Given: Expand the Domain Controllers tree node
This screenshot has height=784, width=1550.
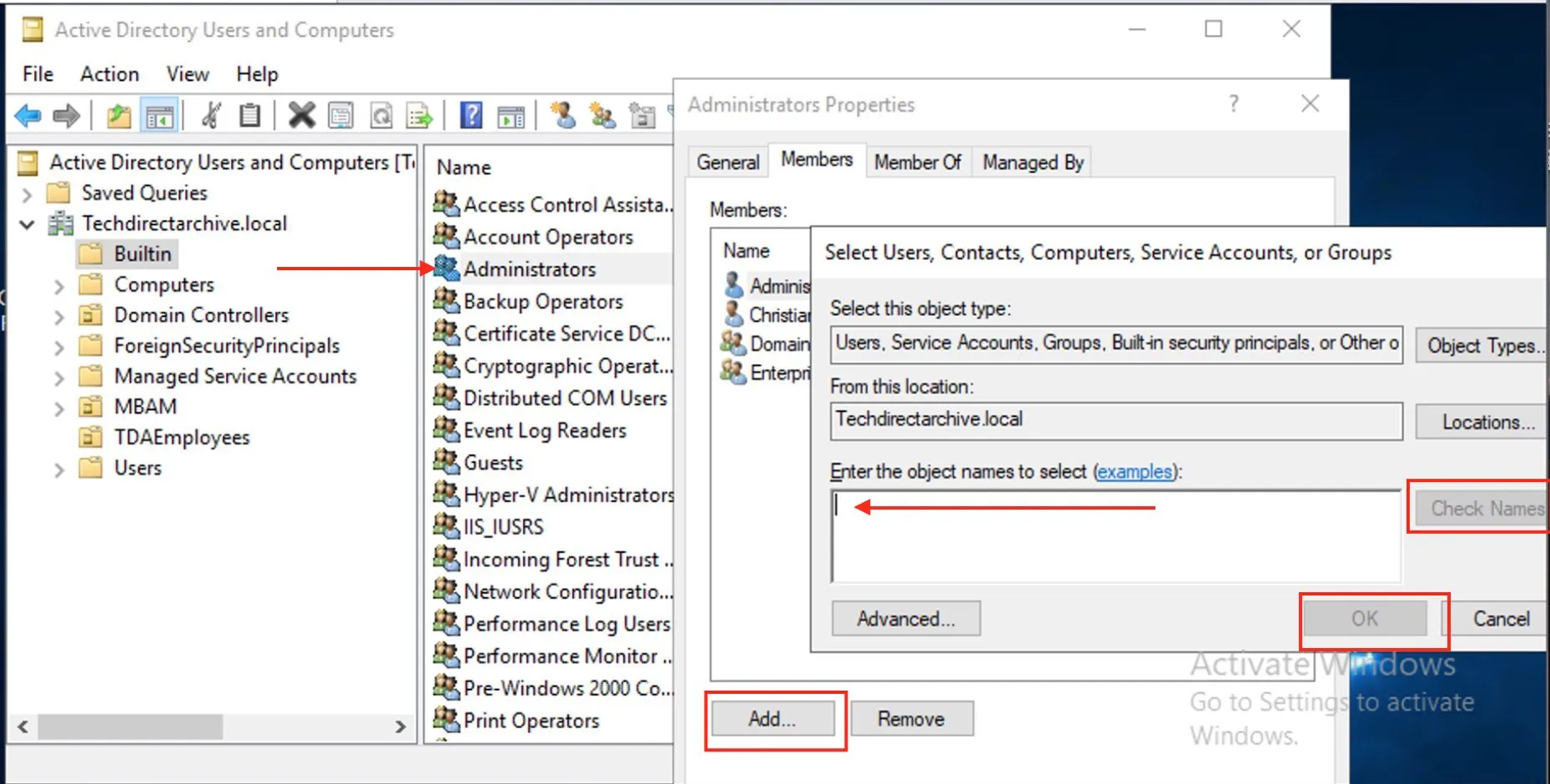Looking at the screenshot, I should pyautogui.click(x=58, y=317).
